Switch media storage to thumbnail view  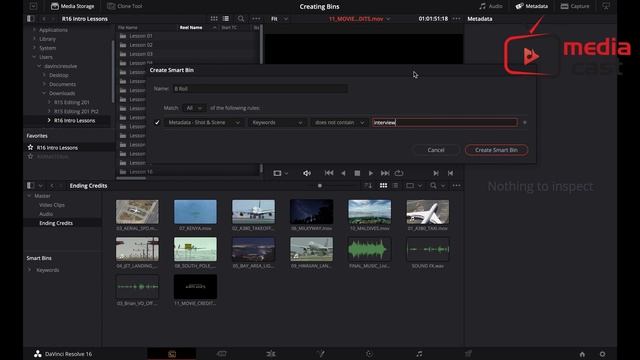coord(214,19)
